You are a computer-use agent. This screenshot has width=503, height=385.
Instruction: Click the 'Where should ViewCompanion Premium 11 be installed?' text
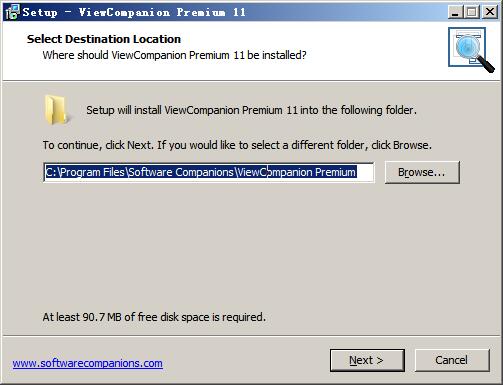pos(174,55)
